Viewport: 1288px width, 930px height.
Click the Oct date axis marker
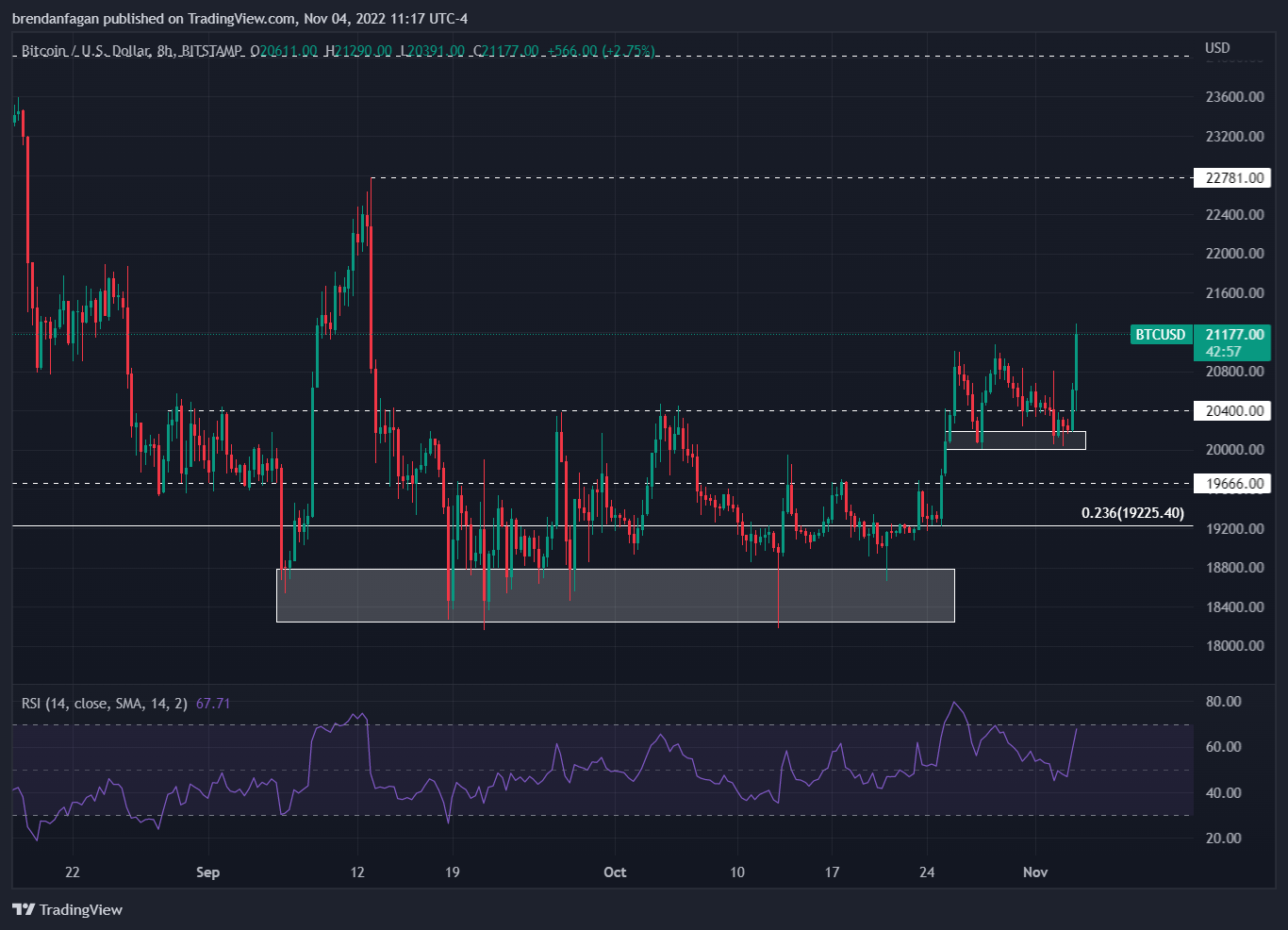pyautogui.click(x=615, y=872)
